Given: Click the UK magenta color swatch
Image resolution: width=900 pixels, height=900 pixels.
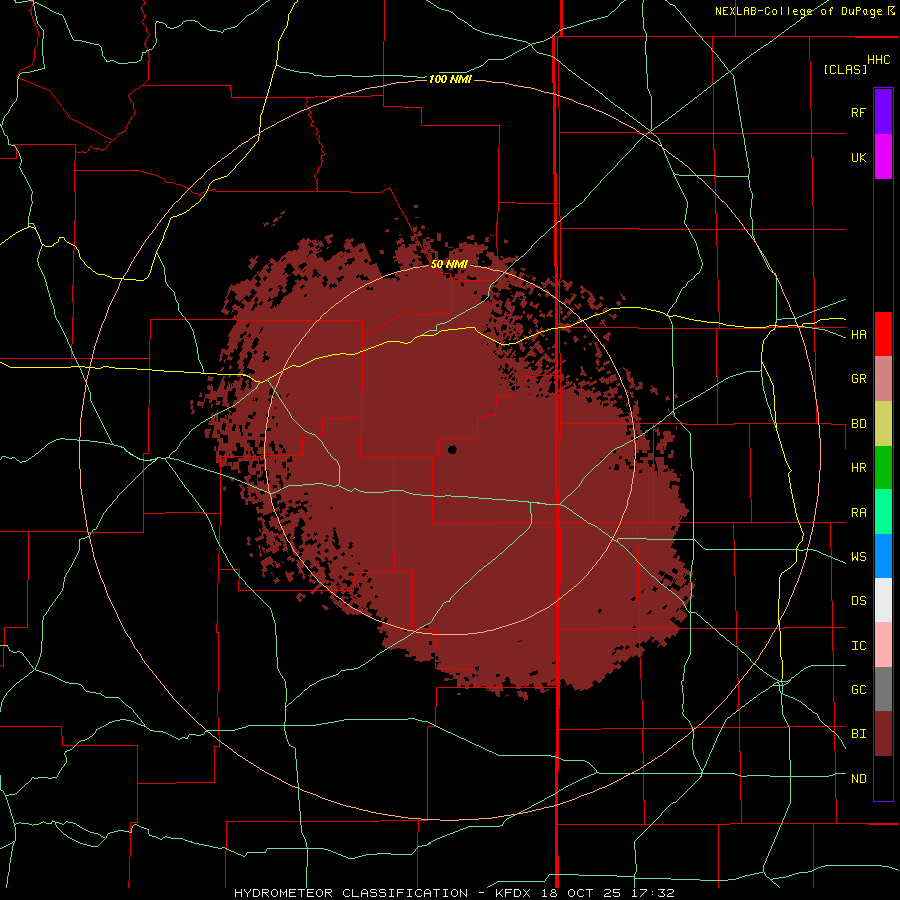Looking at the screenshot, I should pos(883,157).
